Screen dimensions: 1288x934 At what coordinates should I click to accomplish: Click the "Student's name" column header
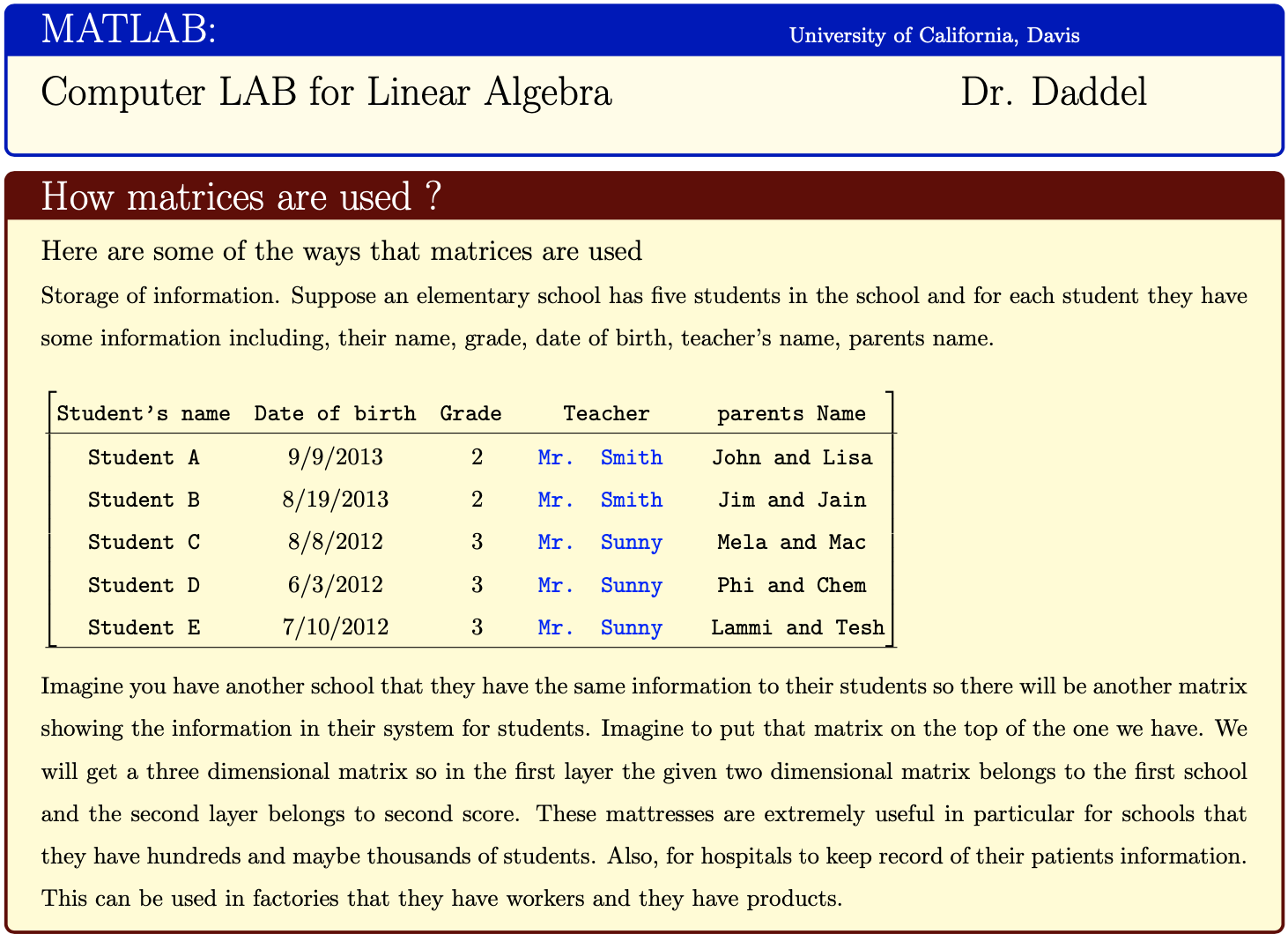tap(144, 413)
